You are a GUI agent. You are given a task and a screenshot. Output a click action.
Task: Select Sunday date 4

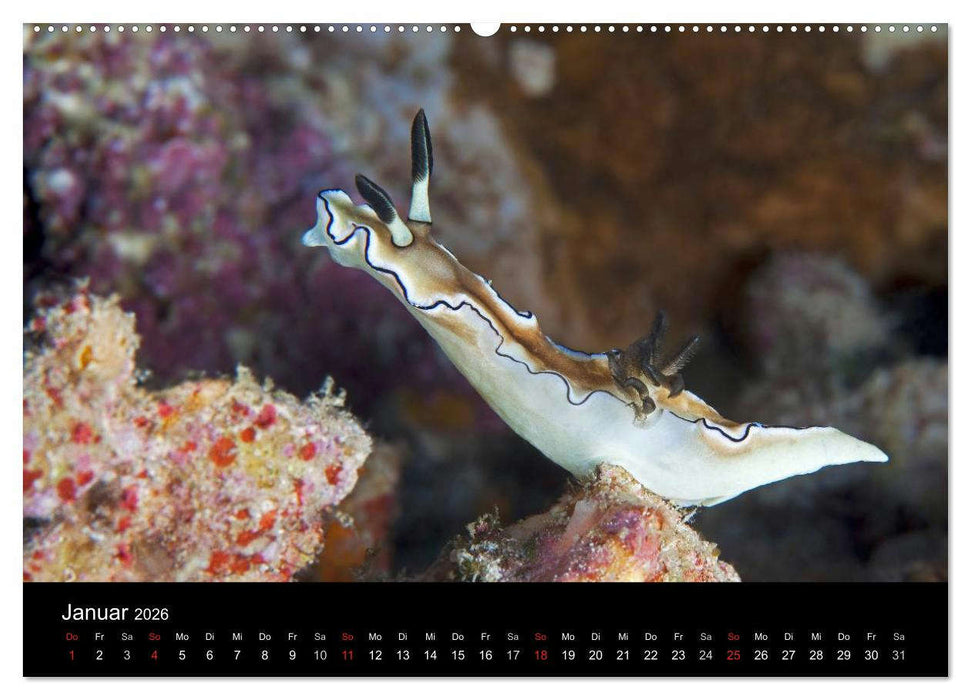154,655
